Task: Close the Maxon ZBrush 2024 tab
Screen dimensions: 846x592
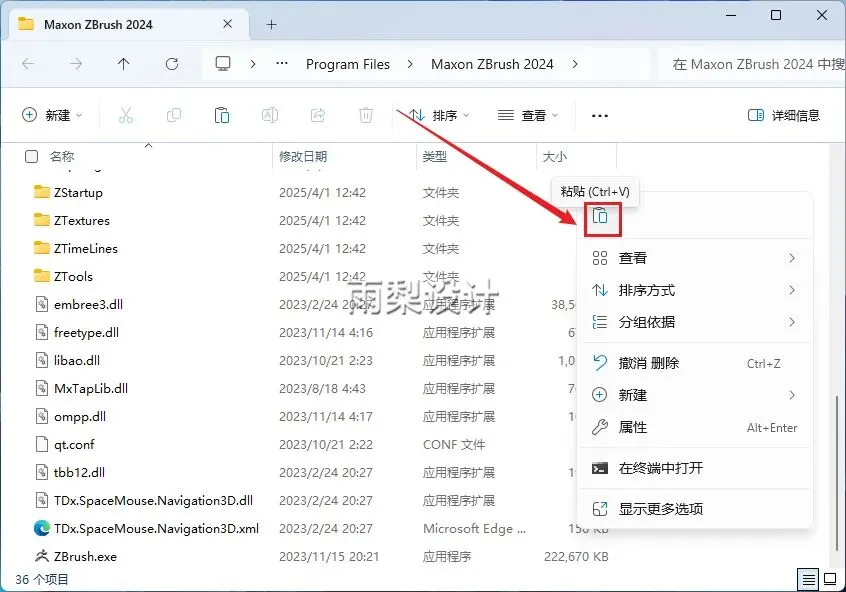Action: [x=228, y=24]
